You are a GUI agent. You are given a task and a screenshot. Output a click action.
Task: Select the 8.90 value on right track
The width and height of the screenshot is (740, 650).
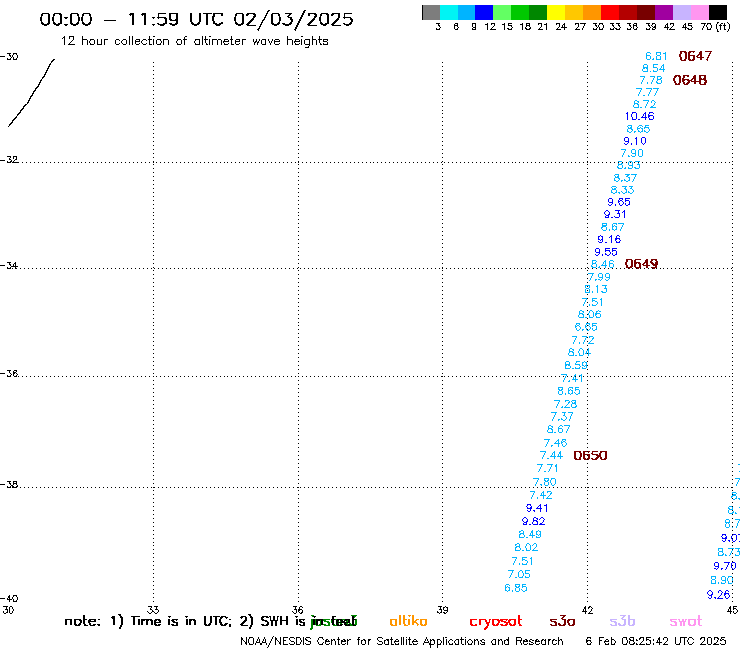tap(722, 581)
